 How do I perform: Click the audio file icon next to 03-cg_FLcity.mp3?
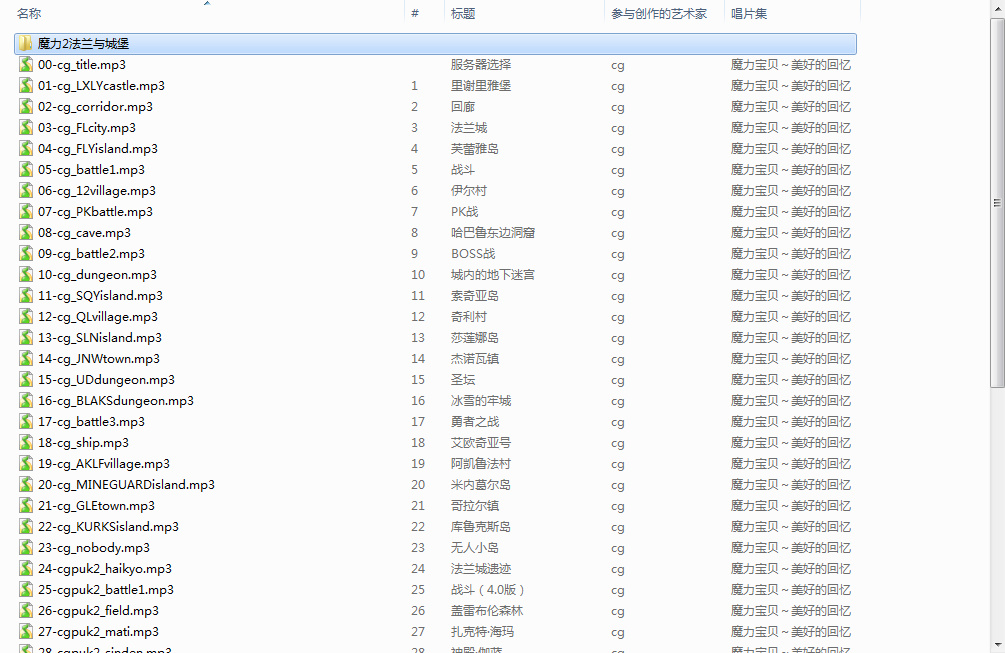(x=25, y=127)
